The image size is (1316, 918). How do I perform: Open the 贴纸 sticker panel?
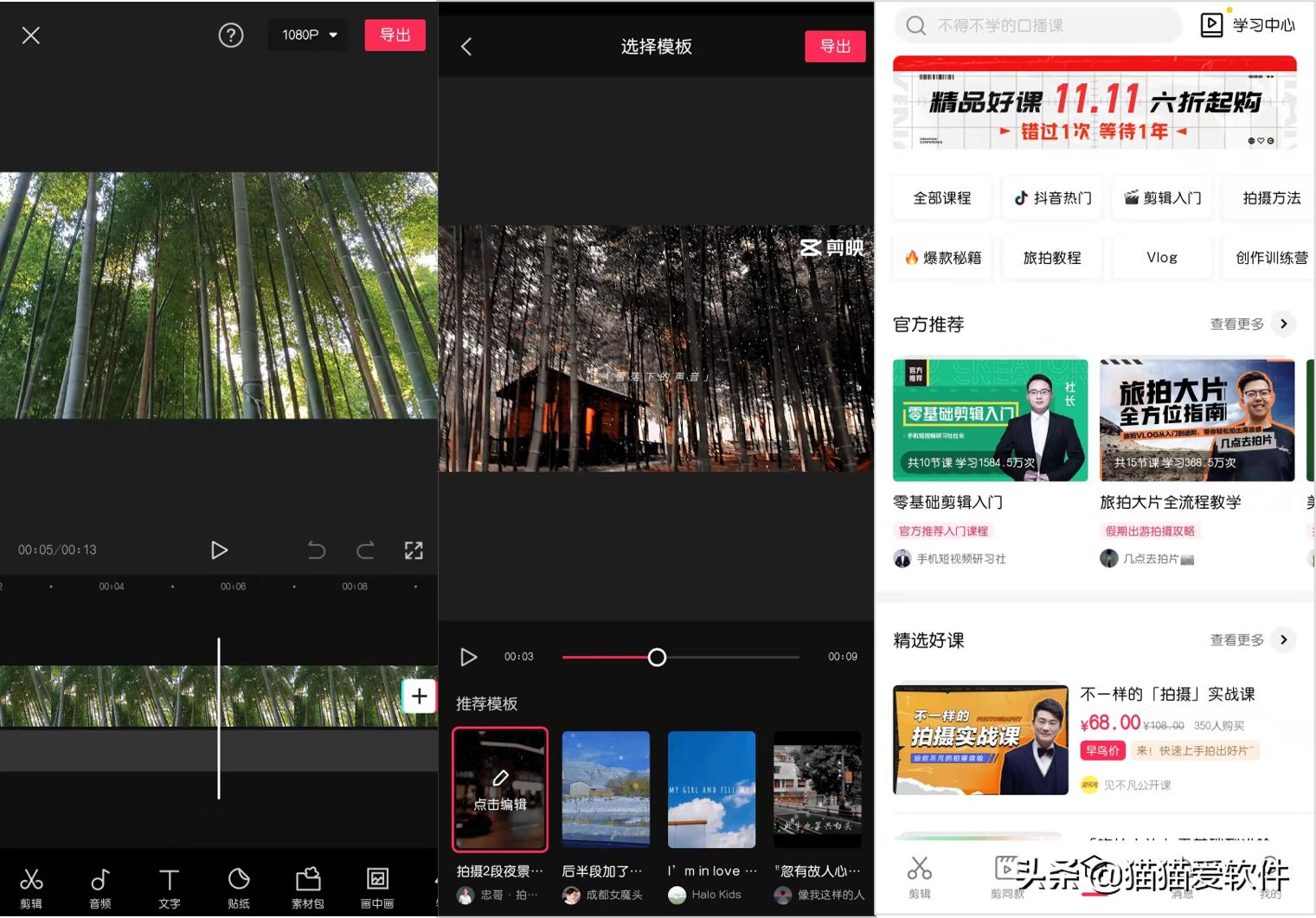click(238, 884)
